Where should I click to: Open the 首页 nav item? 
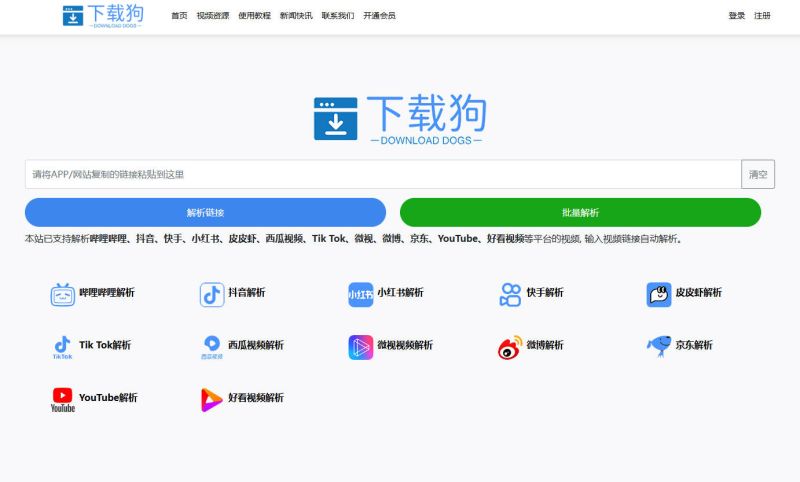[x=179, y=16]
